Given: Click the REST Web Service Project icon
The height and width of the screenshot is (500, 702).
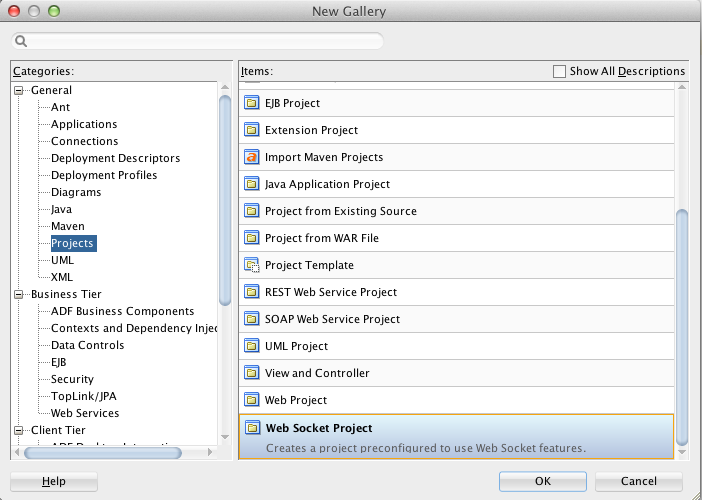Looking at the screenshot, I should [252, 292].
